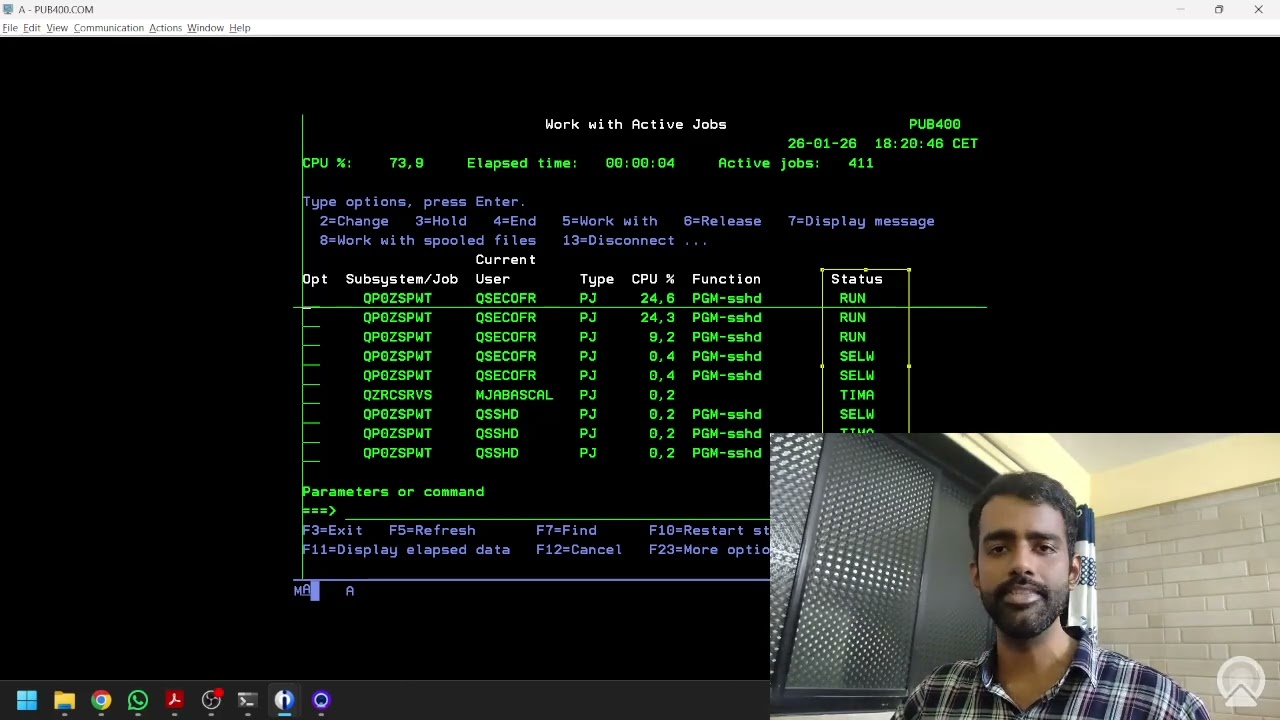Open the Communication menu
Viewport: 1280px width, 720px height.
pyautogui.click(x=109, y=28)
